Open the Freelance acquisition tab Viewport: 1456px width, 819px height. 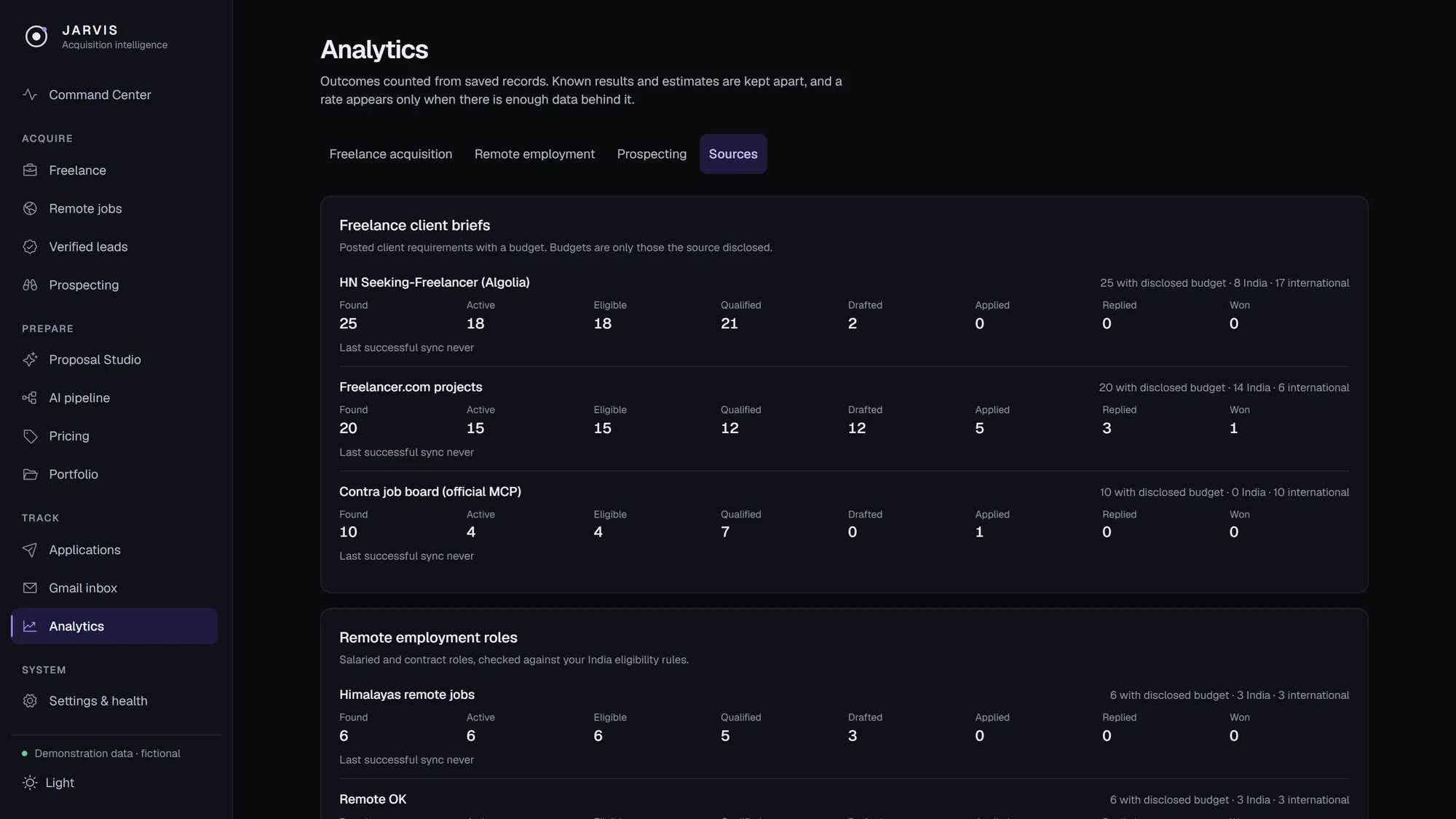tap(390, 154)
